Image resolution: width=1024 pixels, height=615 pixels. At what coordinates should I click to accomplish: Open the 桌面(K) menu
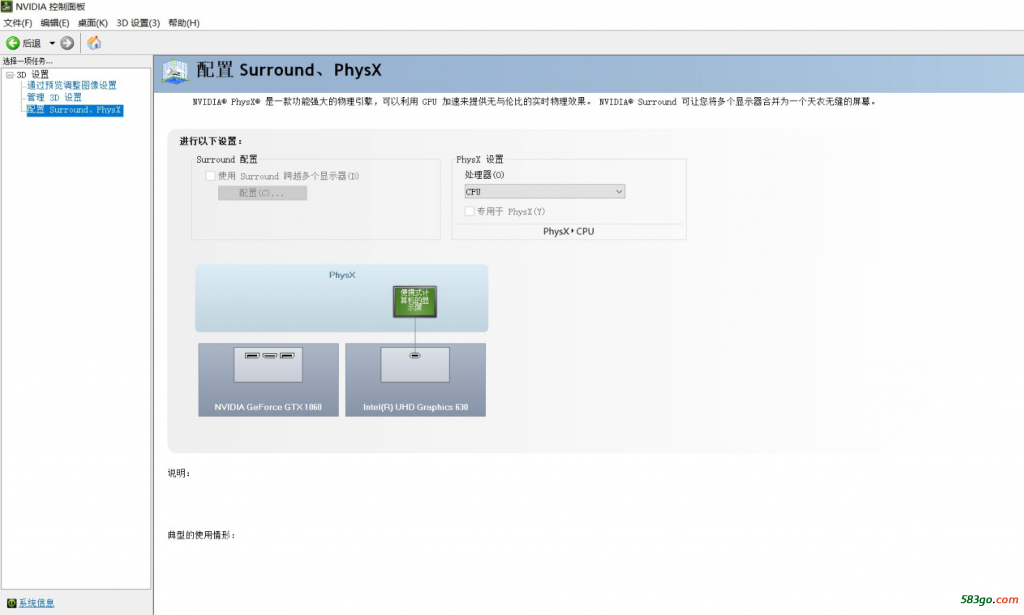pos(93,23)
